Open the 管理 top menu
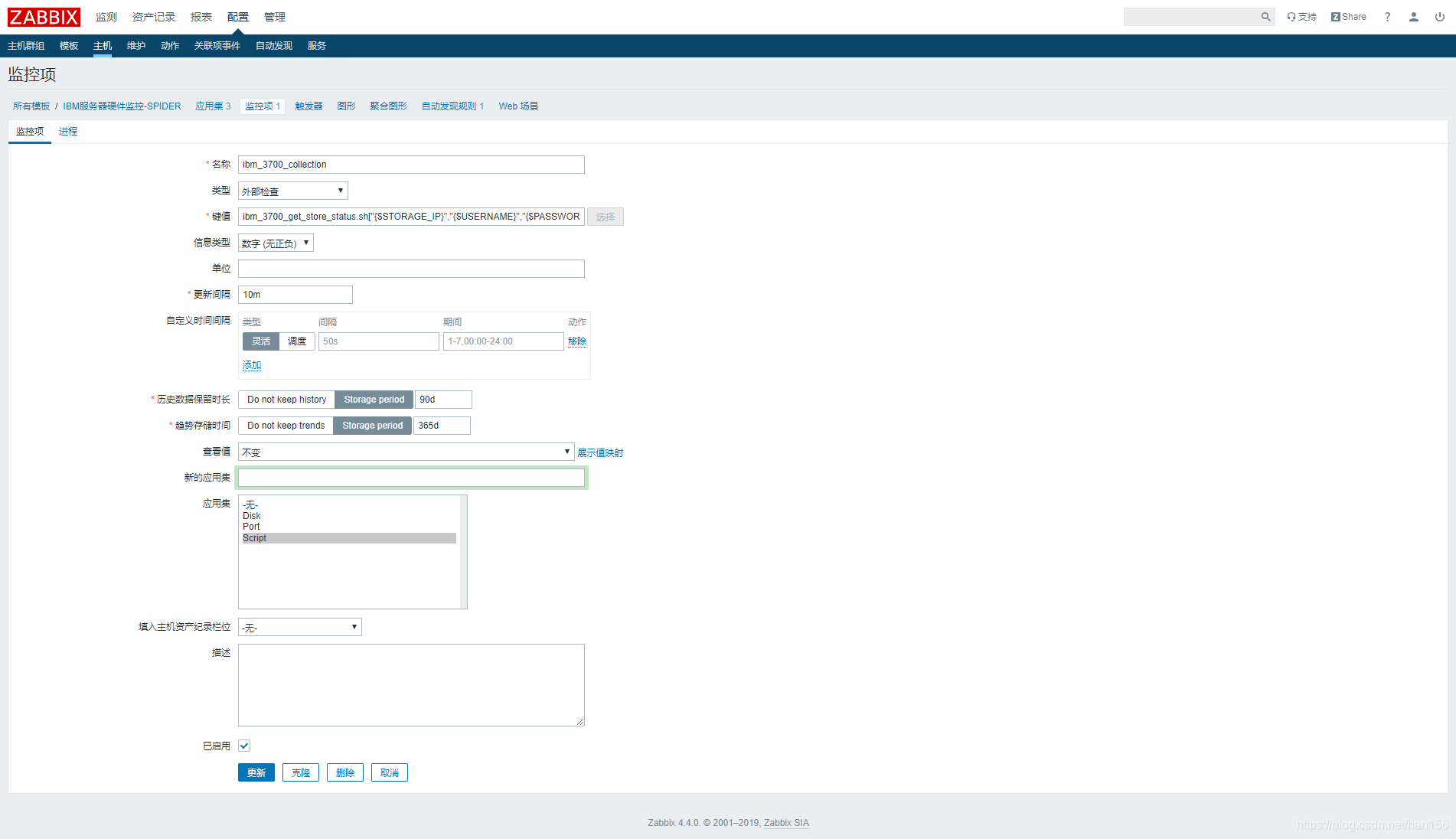The image size is (1456, 839). coord(275,17)
